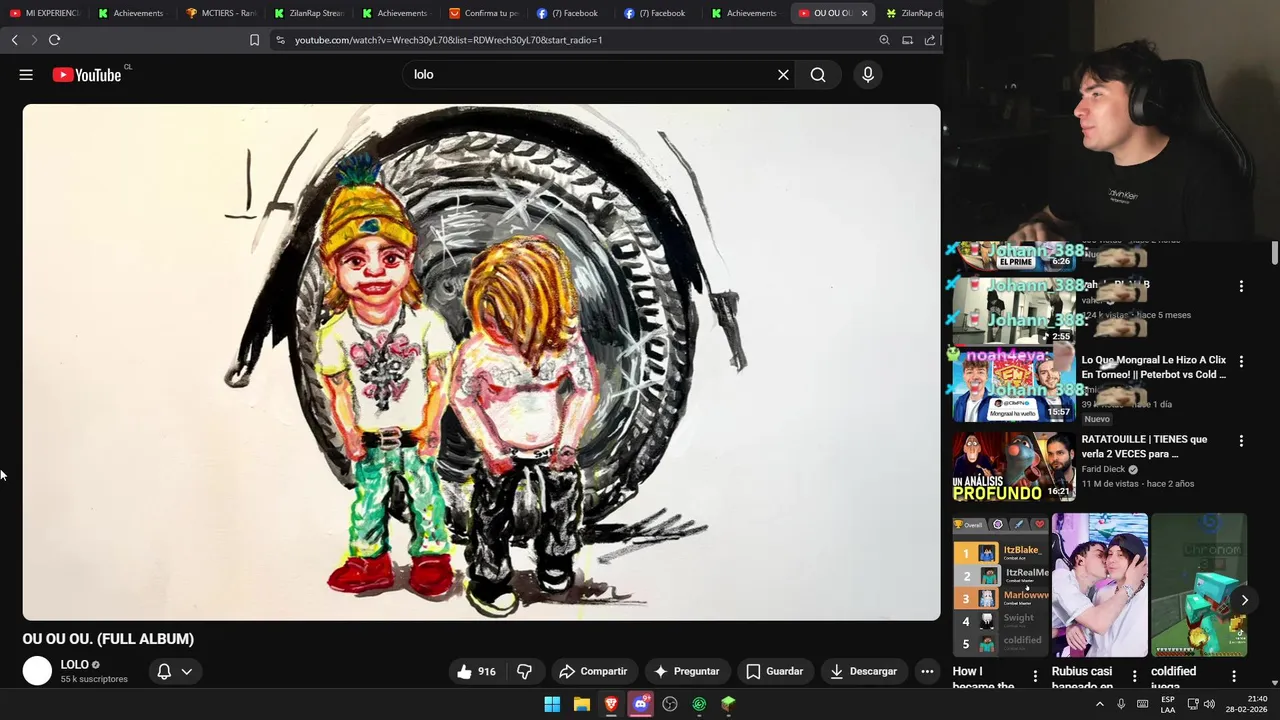This screenshot has height=720, width=1280.
Task: Clear the search box with the X
Action: pyautogui.click(x=783, y=75)
